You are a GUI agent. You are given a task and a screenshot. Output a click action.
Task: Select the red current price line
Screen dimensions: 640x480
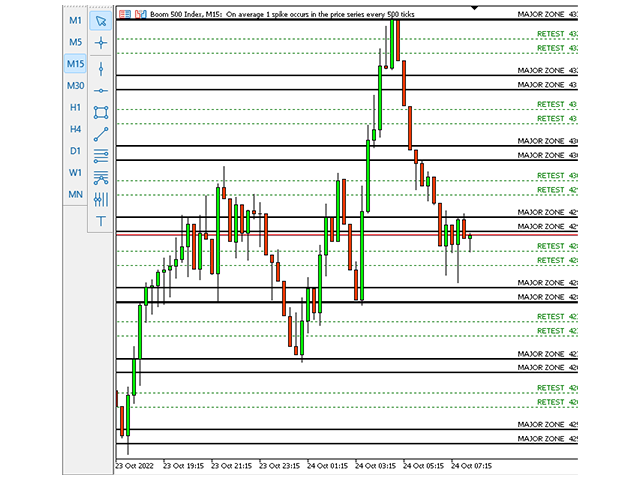[x=347, y=235]
